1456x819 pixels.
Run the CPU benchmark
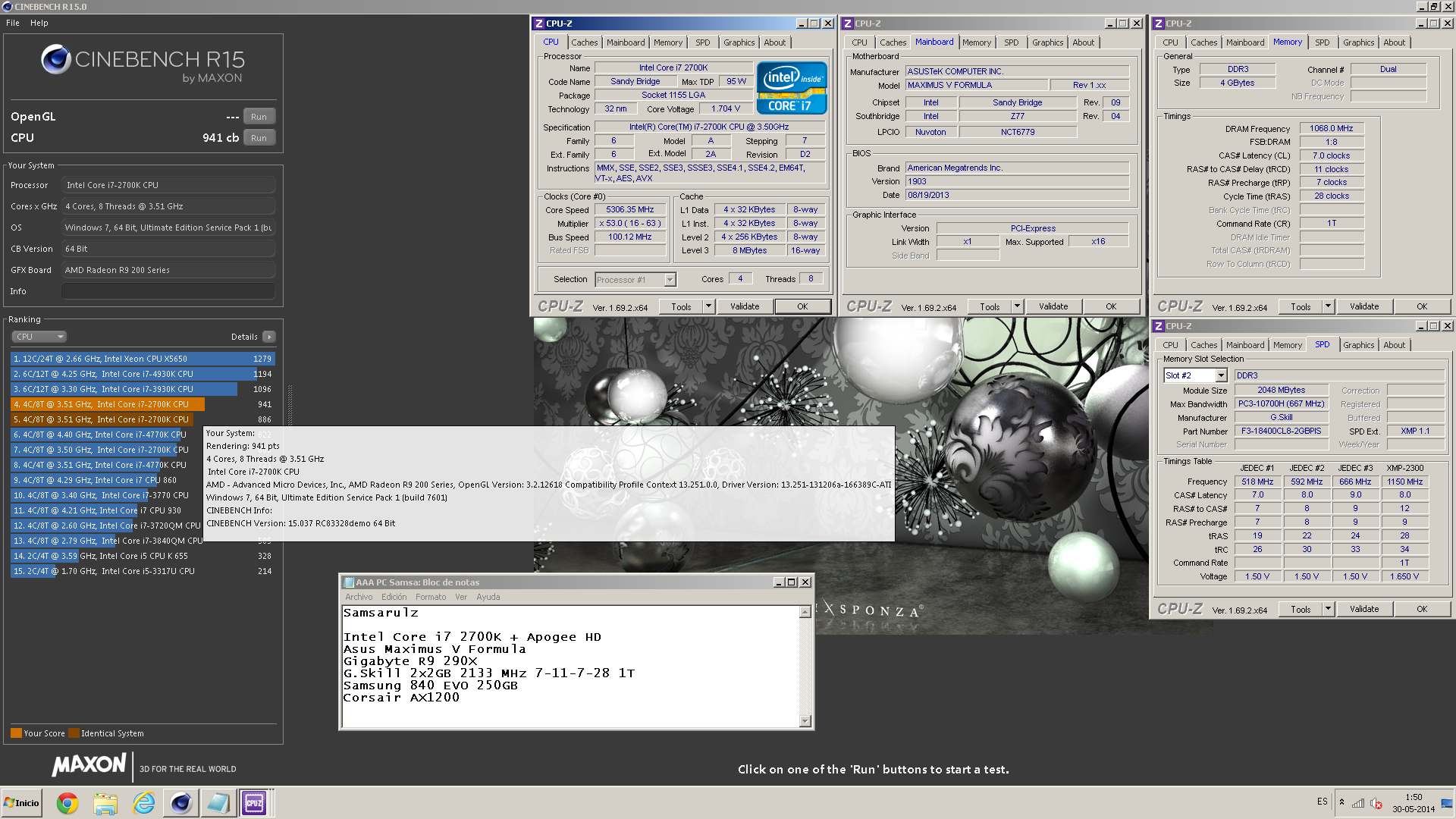(259, 138)
